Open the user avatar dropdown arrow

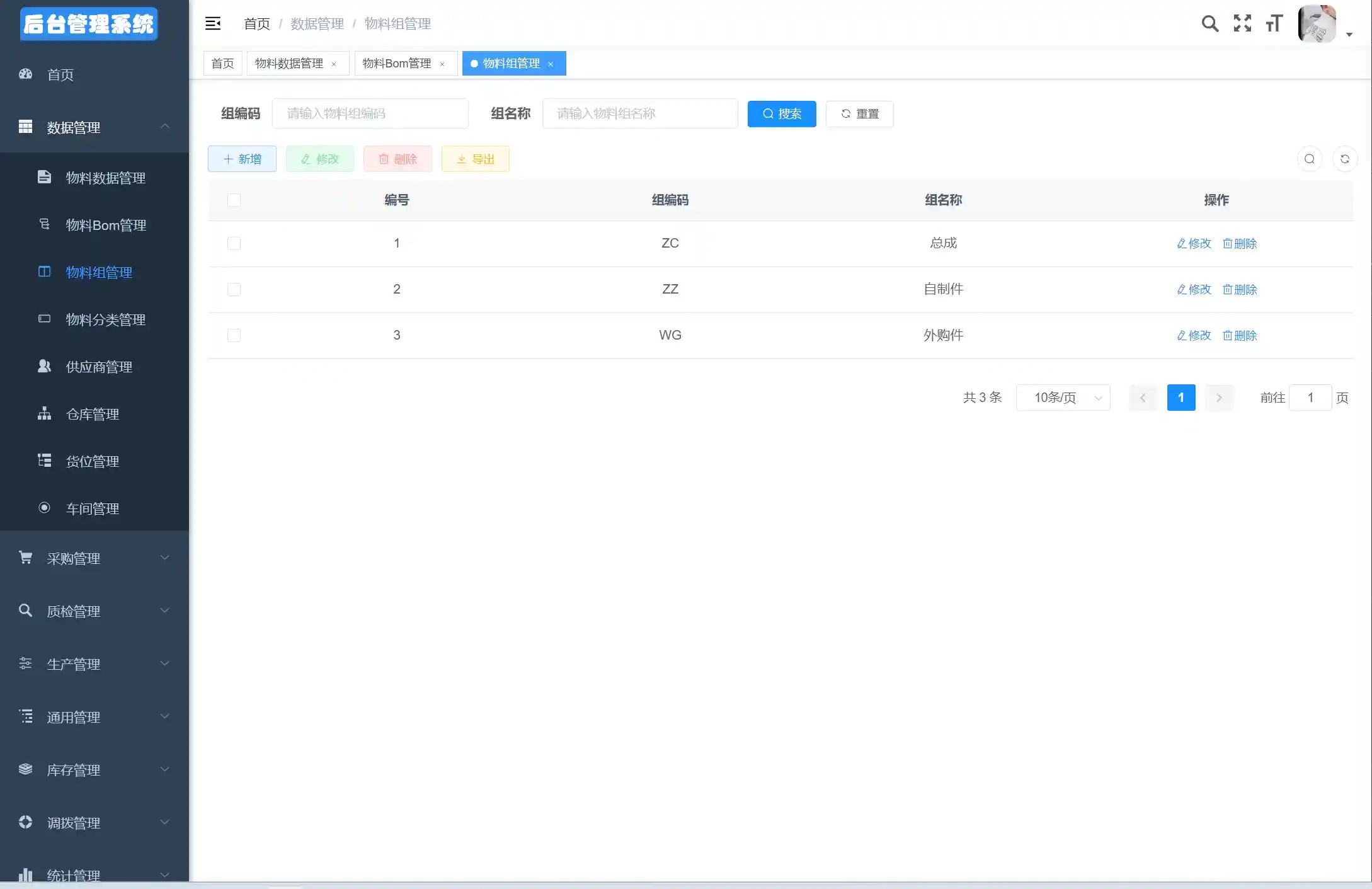click(1349, 35)
